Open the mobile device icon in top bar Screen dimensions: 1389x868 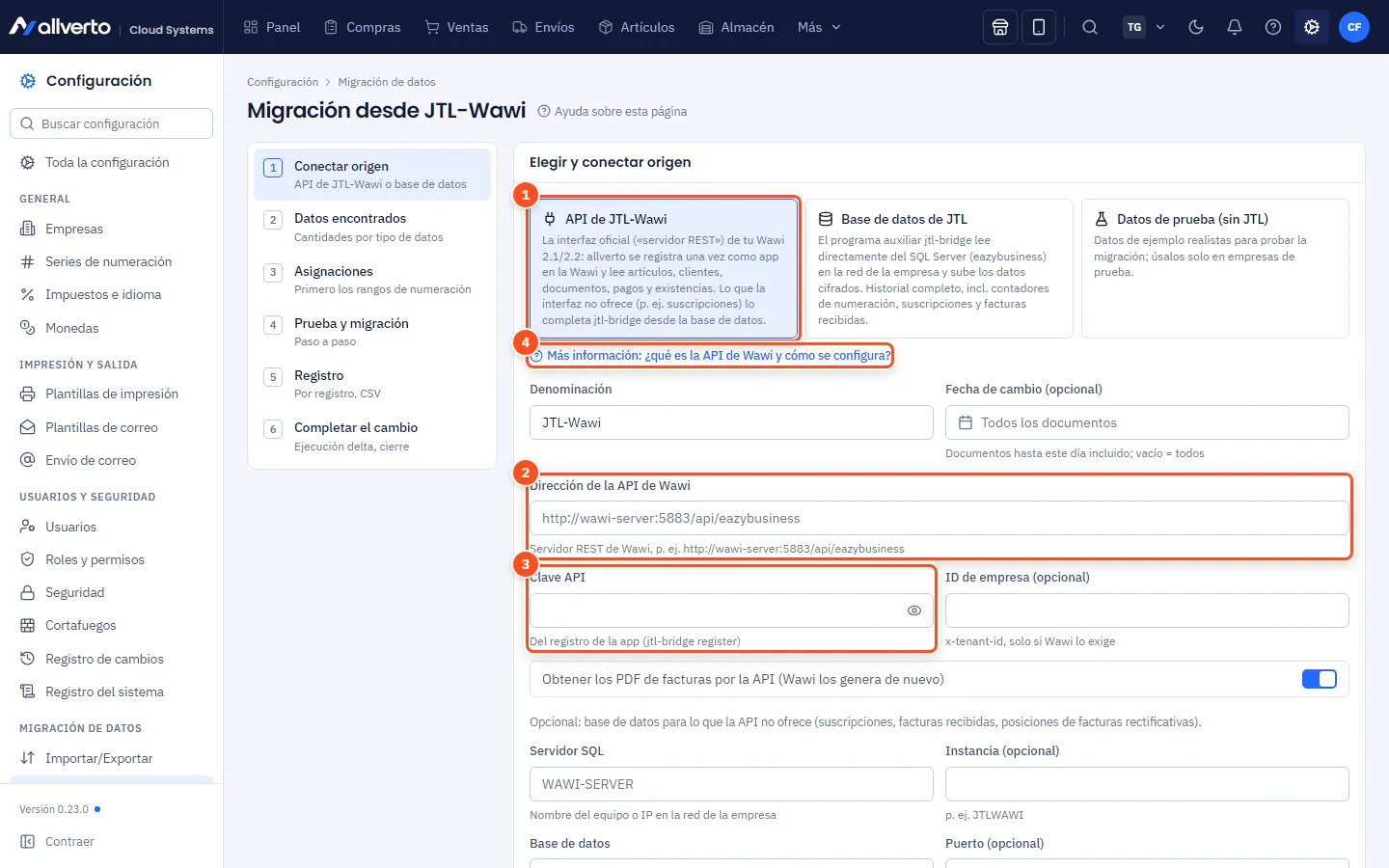pos(1039,27)
